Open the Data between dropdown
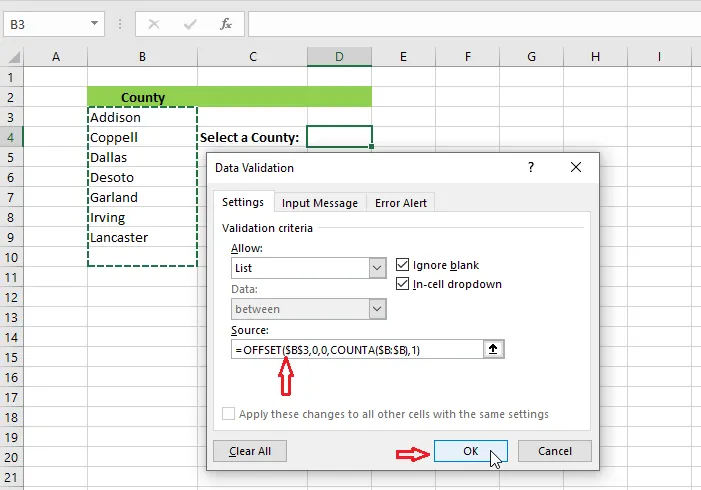Viewport: 701px width, 490px height. pyautogui.click(x=377, y=309)
